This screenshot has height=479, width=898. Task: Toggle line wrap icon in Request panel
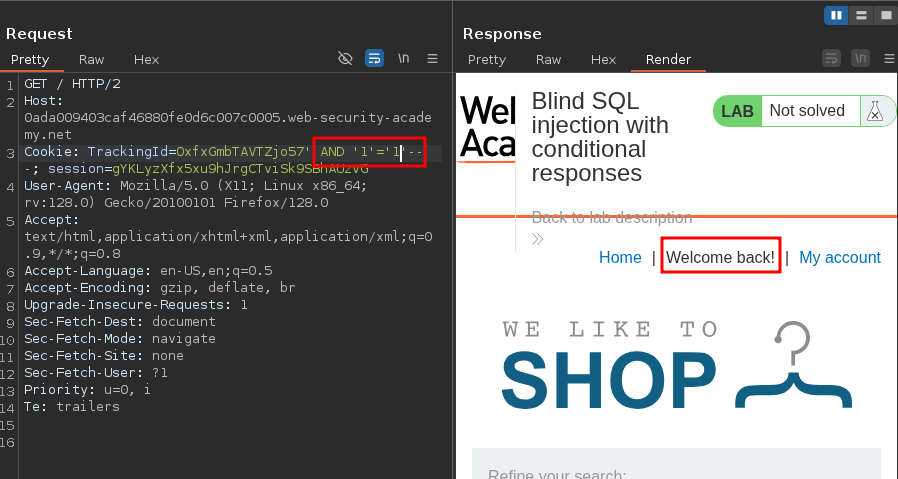374,59
